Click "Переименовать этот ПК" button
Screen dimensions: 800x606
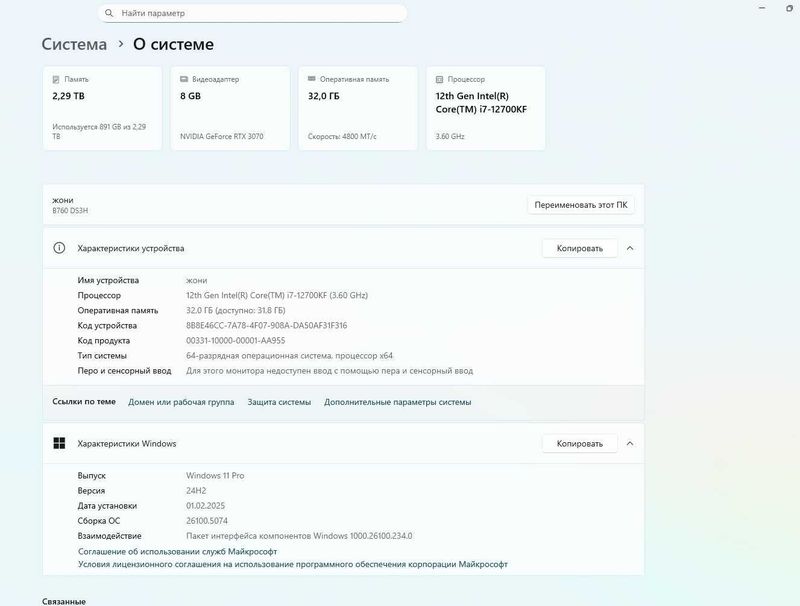click(581, 205)
